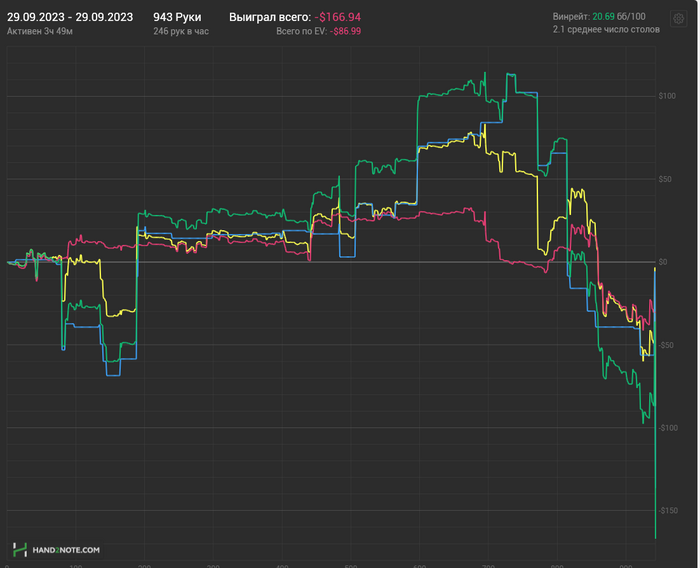
Task: Click the '246 рук в час' text
Action: pyautogui.click(x=181, y=31)
